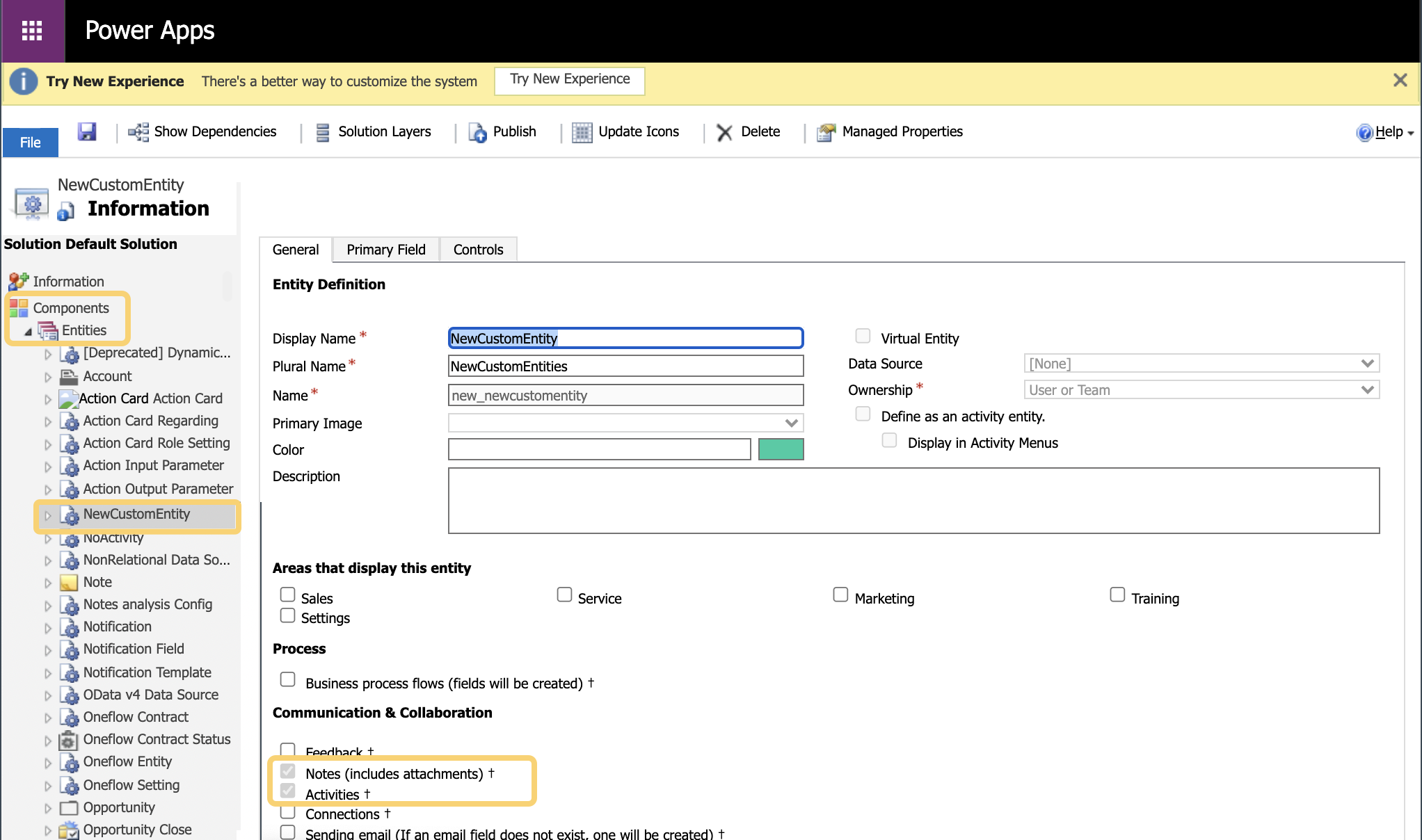Enable the Marketing area checkbox
This screenshot has width=1422, height=840.
[x=840, y=595]
